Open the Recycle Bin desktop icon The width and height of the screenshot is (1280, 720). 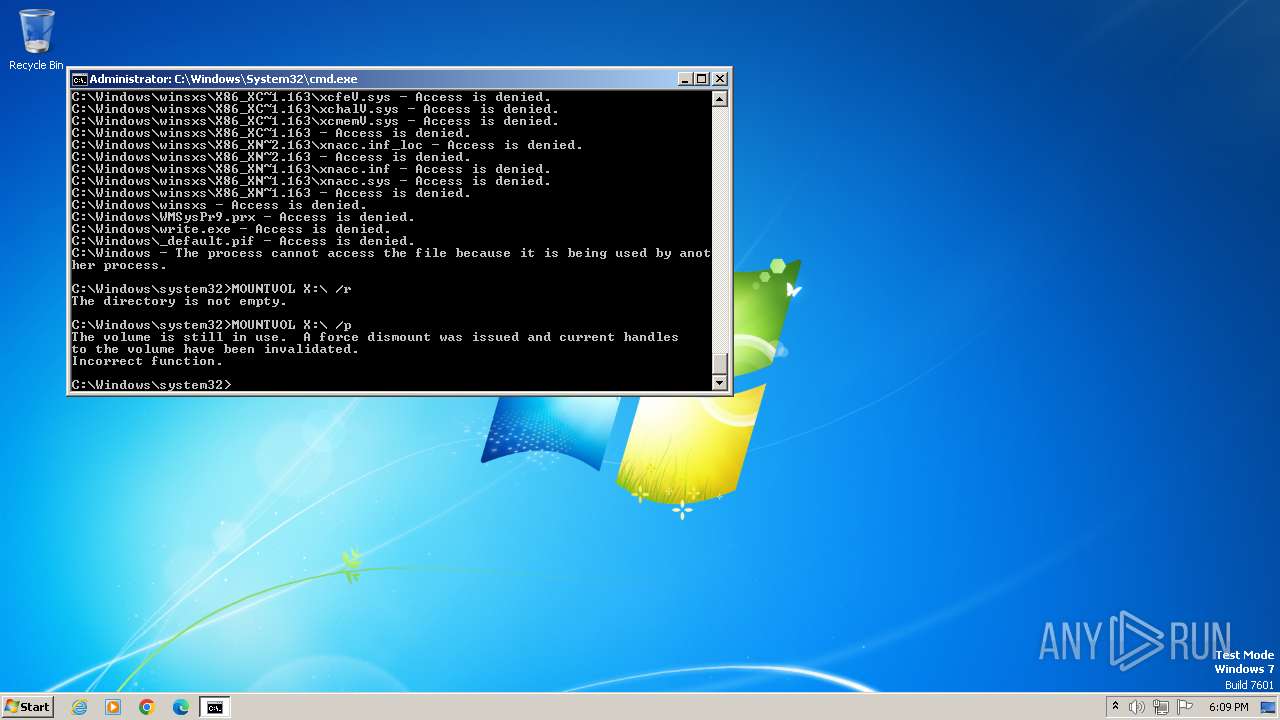tap(36, 40)
